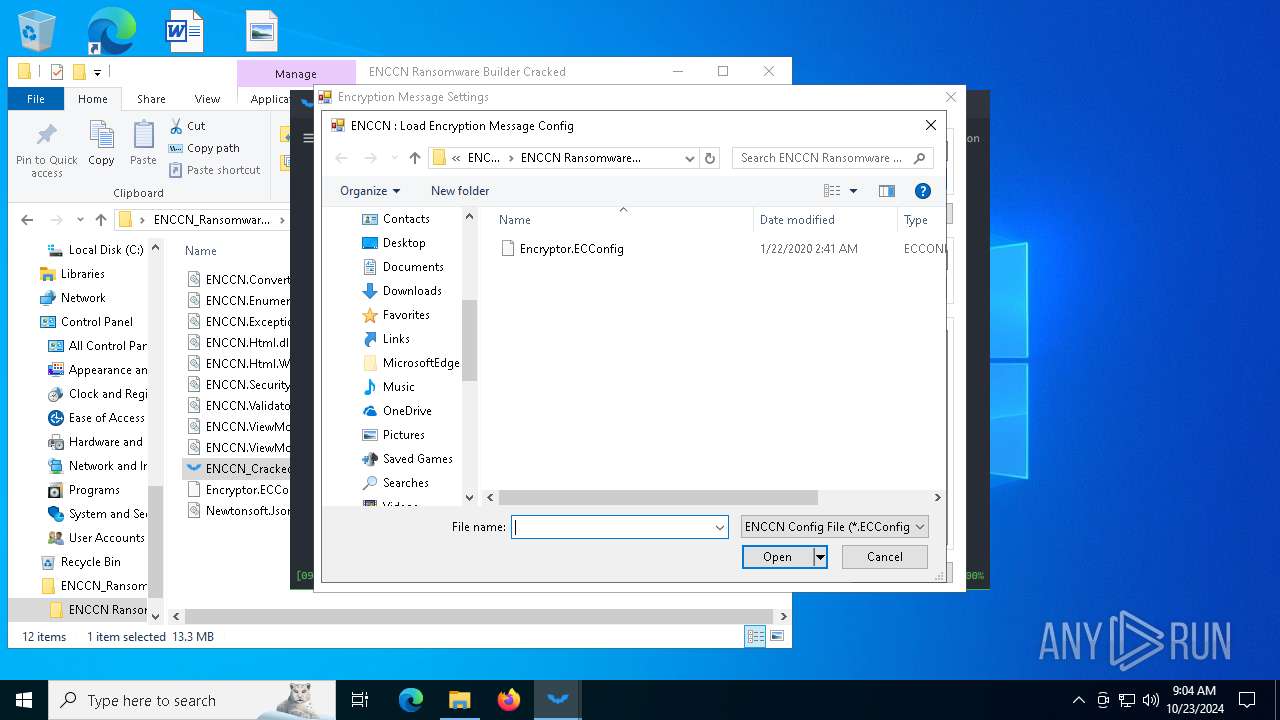Refresh the dialog folder location
The image size is (1280, 720).
click(x=710, y=158)
